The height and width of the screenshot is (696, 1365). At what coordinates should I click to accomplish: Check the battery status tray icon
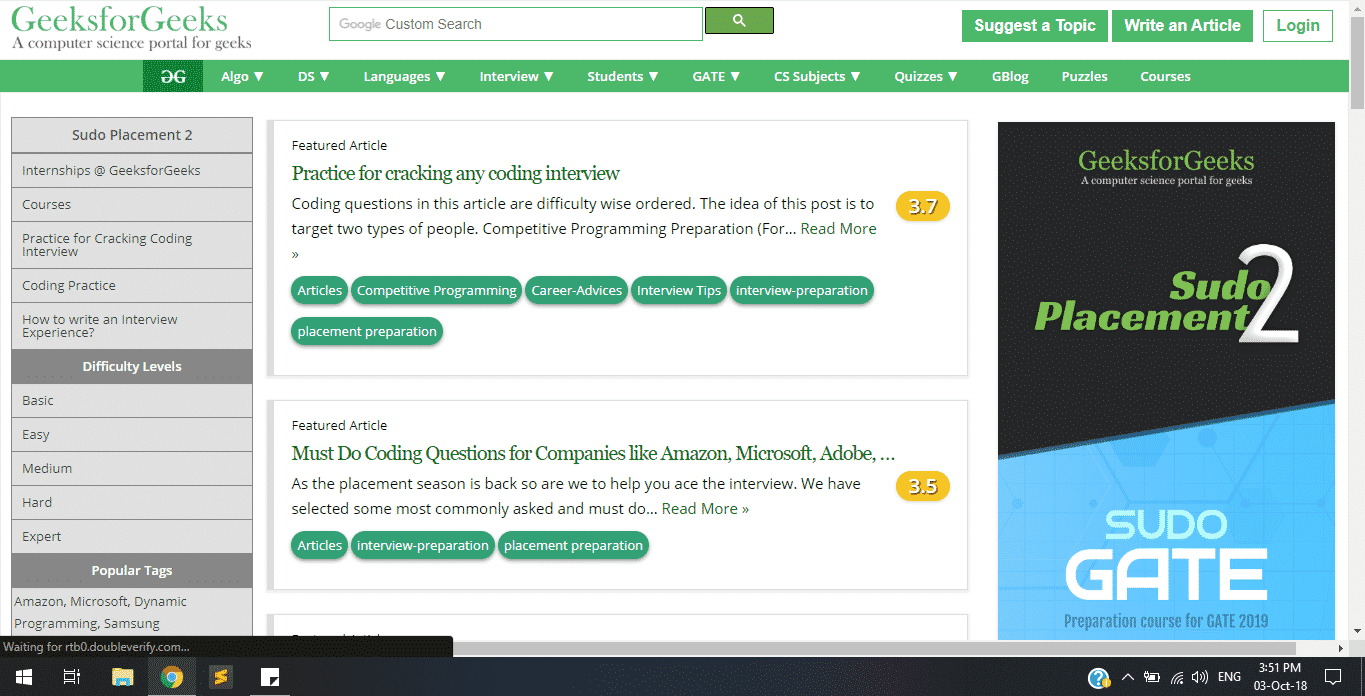(1152, 677)
